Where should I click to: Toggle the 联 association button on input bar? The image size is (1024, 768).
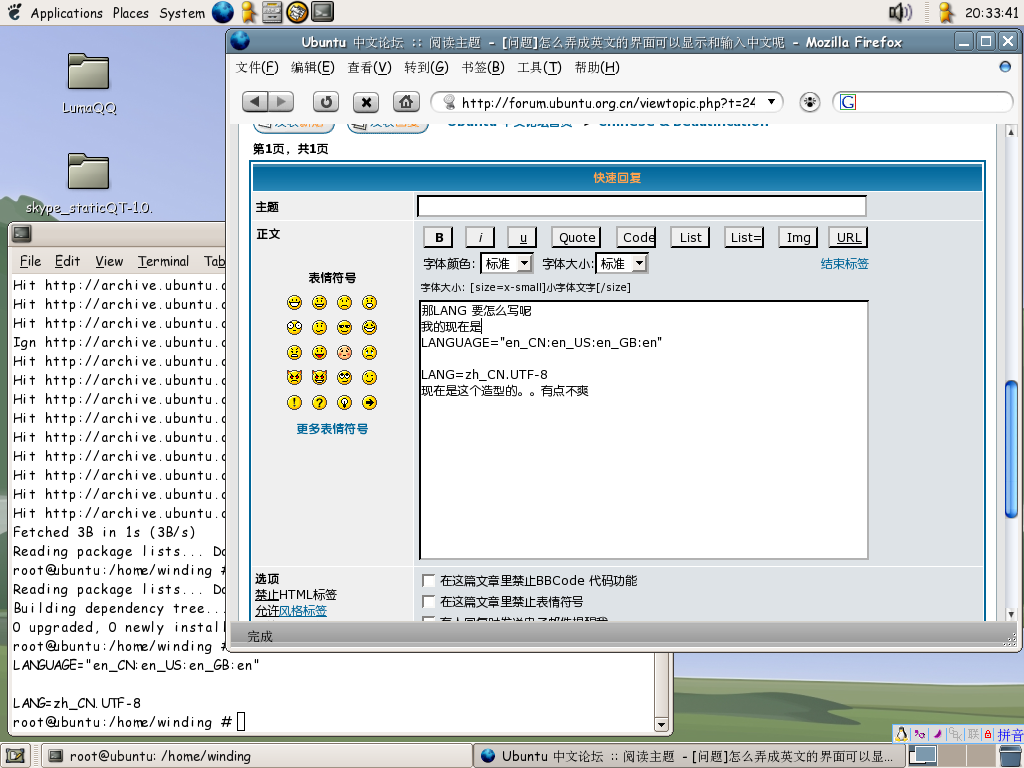[x=974, y=735]
